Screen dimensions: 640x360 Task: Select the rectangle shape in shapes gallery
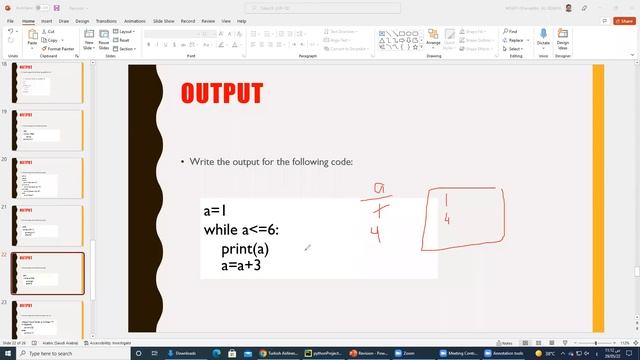click(x=402, y=33)
